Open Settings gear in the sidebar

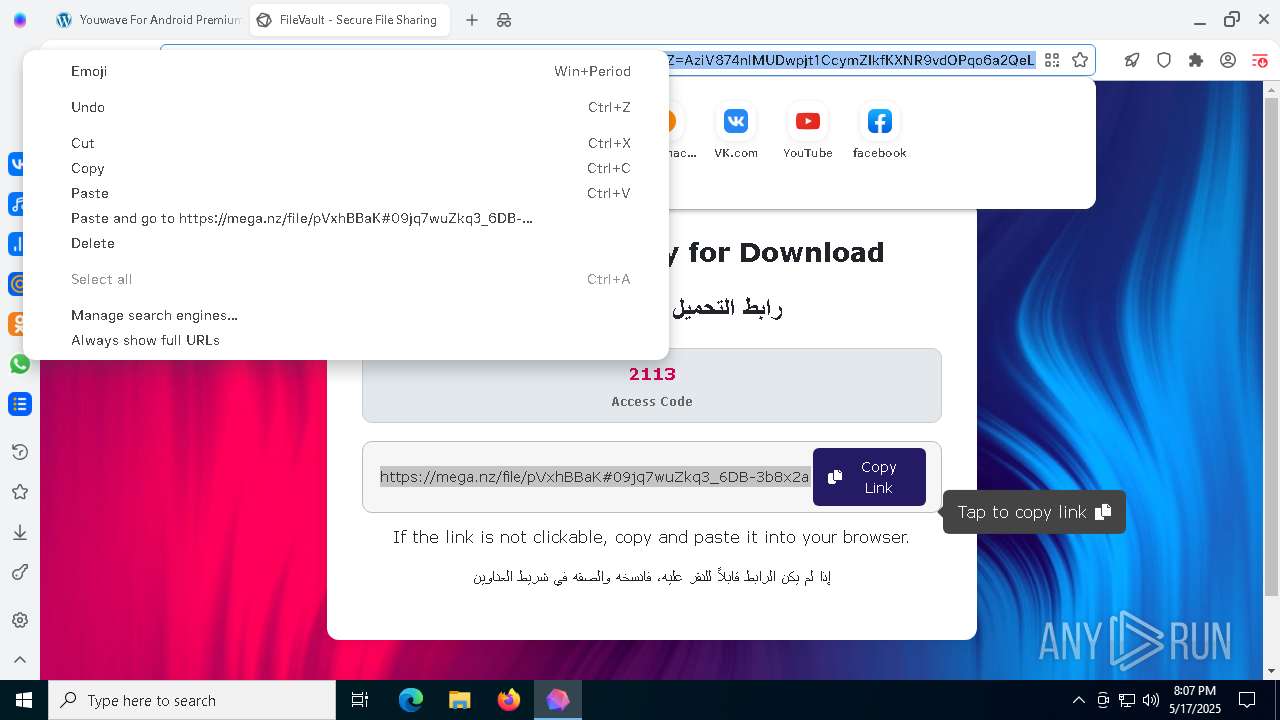20,620
